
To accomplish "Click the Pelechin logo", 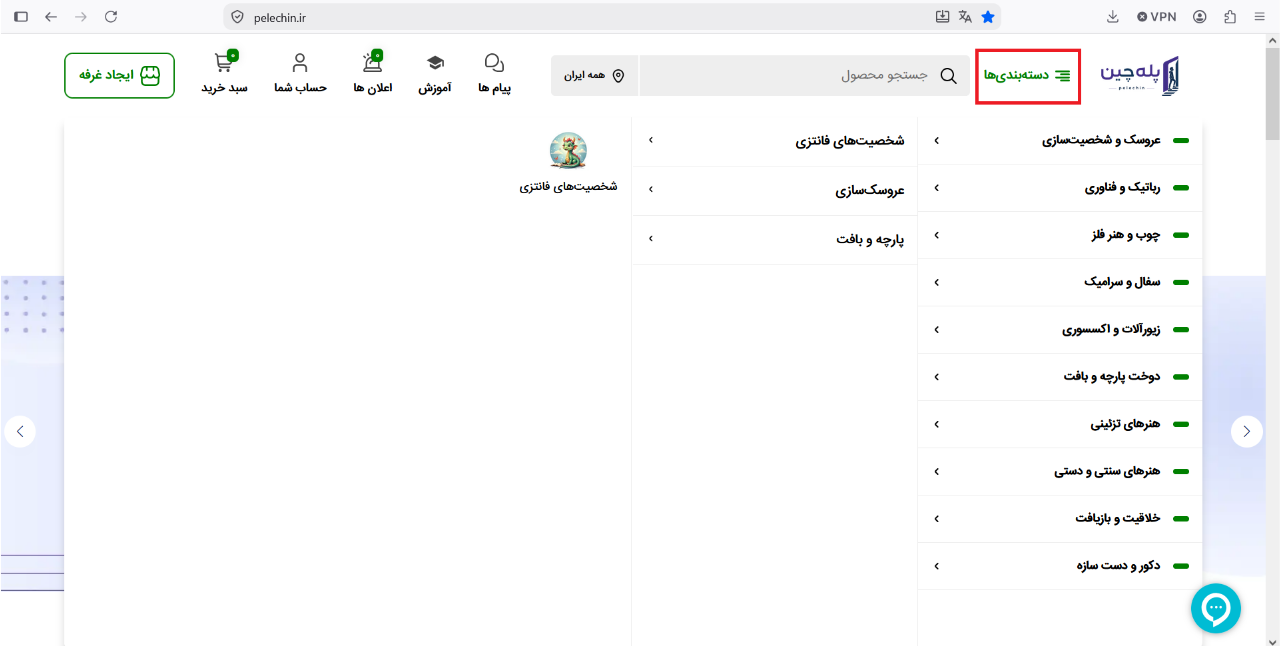I will click(x=1141, y=76).
